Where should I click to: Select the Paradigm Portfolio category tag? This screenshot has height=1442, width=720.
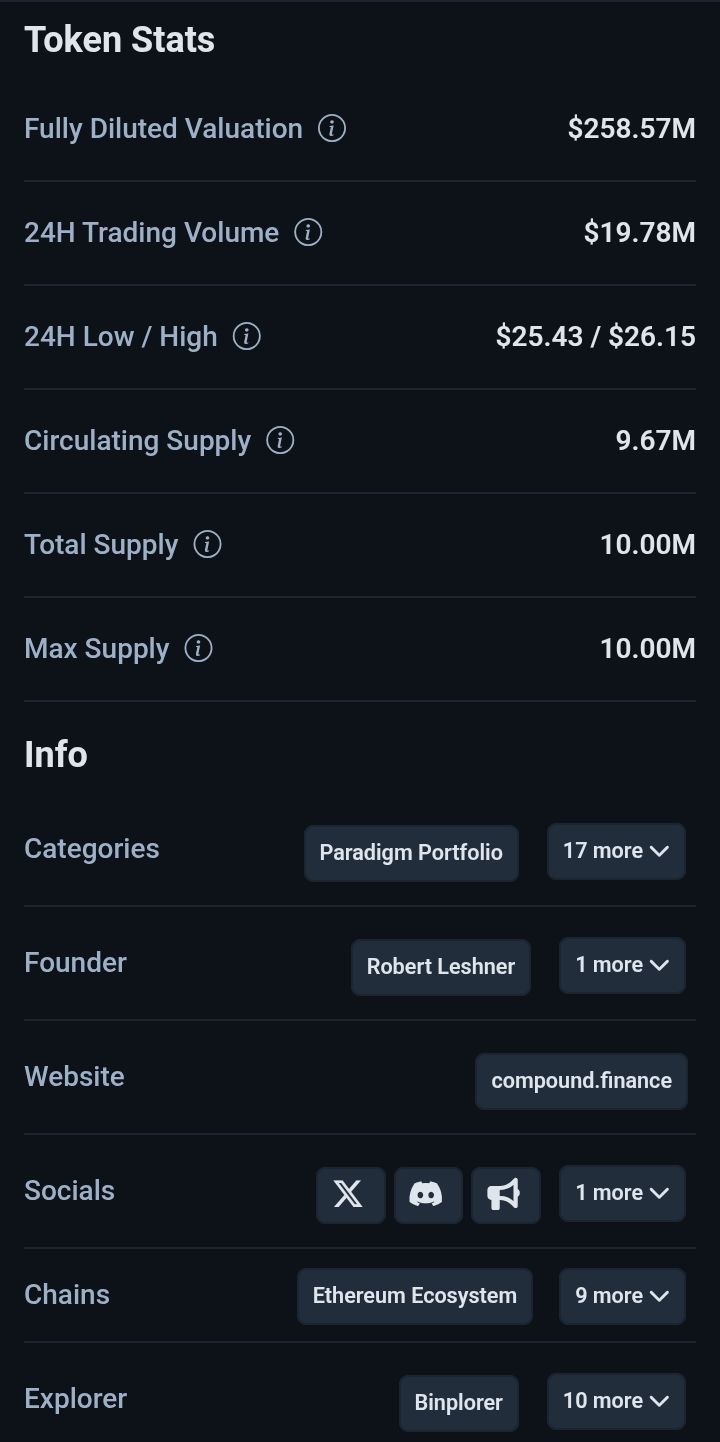[x=411, y=853]
